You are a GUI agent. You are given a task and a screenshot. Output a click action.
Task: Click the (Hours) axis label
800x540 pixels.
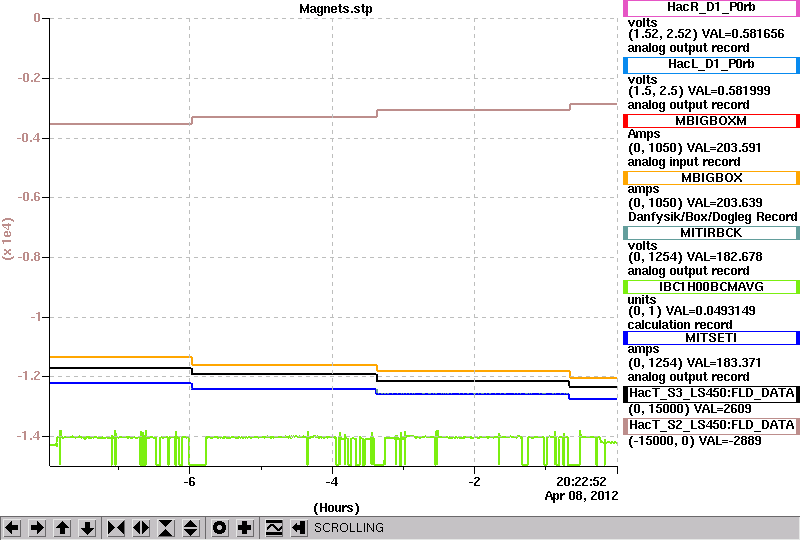pyautogui.click(x=336, y=508)
